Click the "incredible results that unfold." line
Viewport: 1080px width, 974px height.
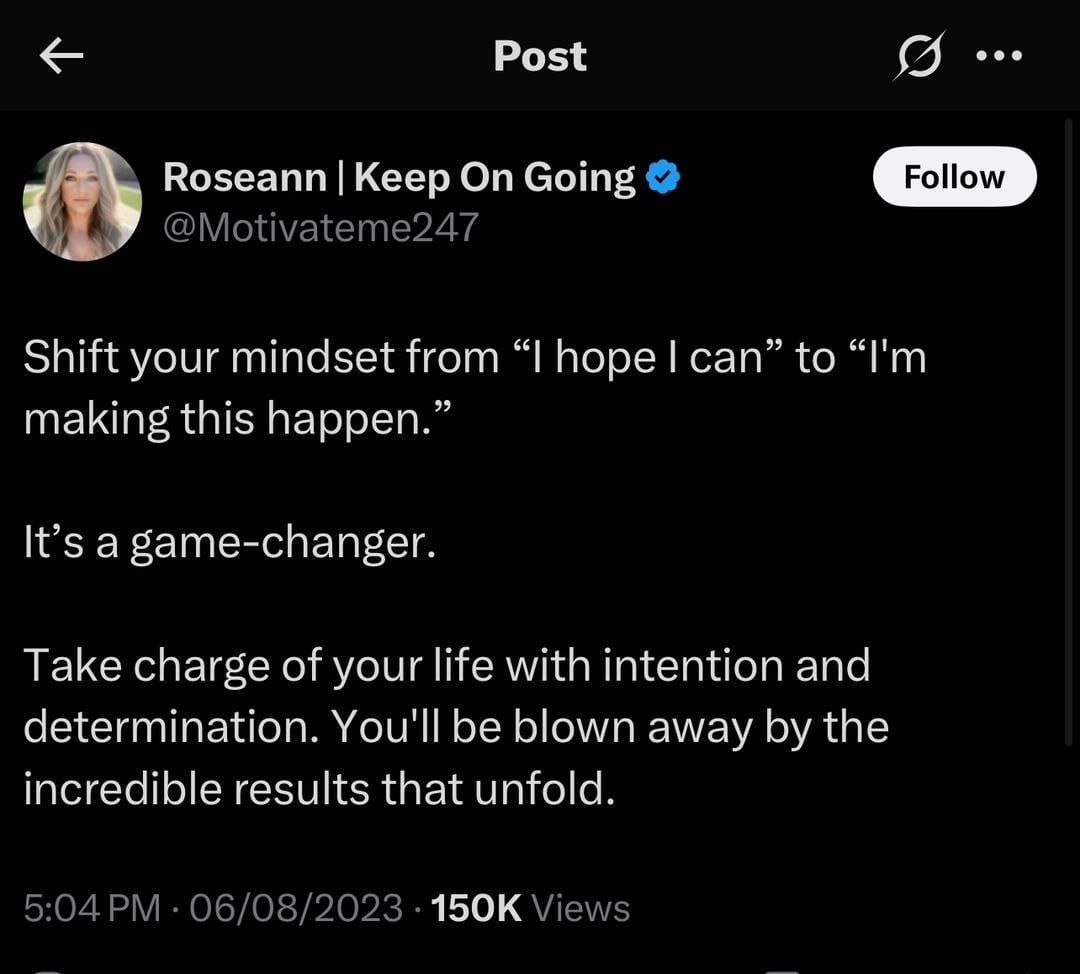tap(318, 789)
